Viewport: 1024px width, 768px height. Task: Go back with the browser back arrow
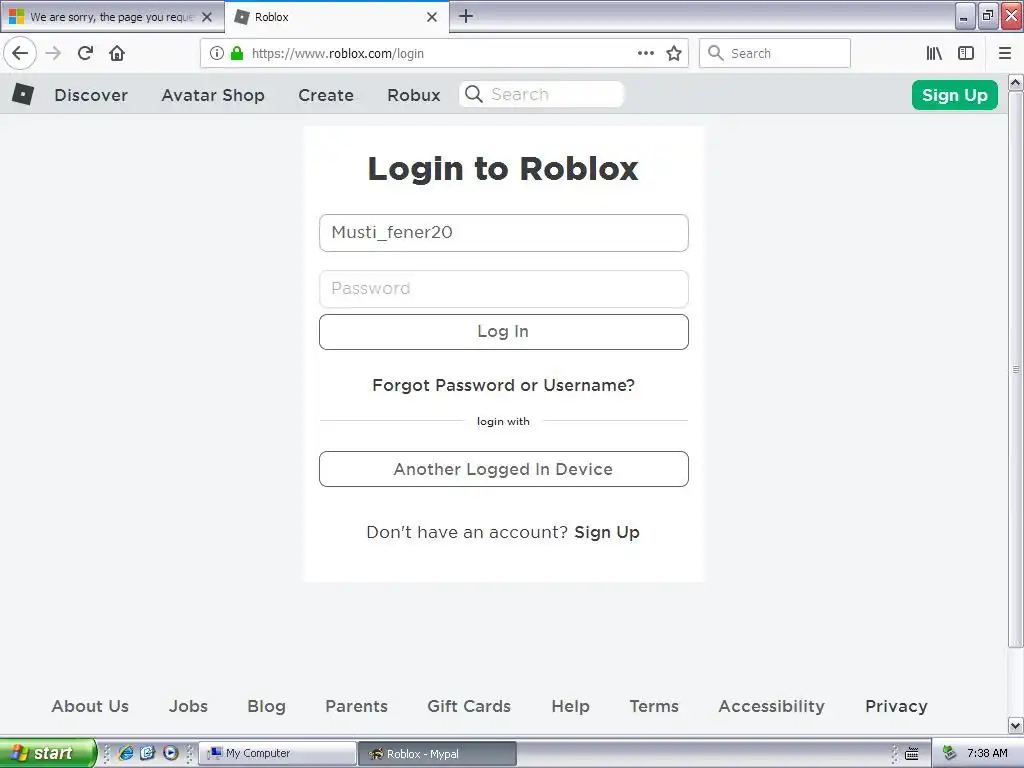coord(20,53)
